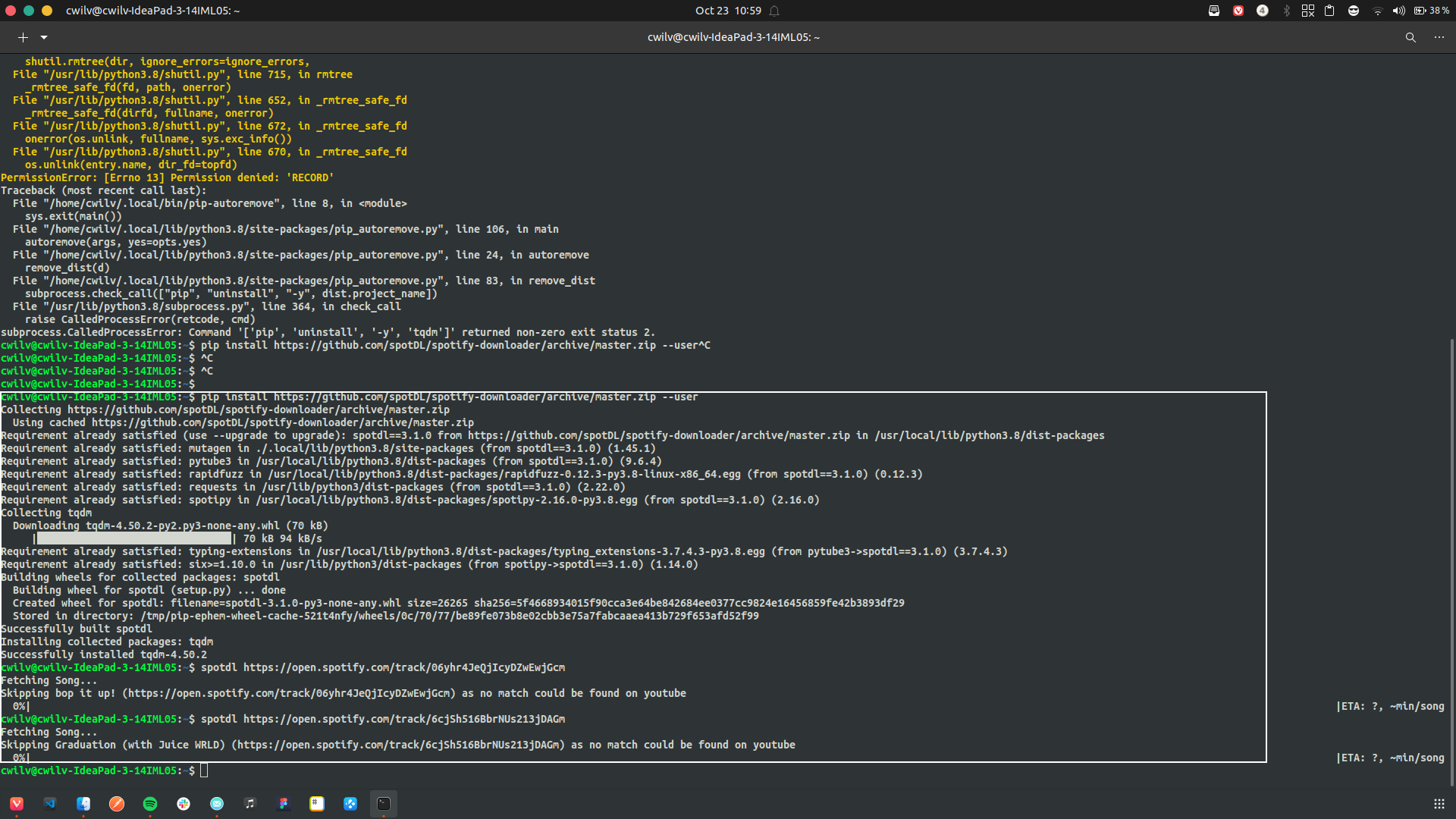Click 'Using cached https://github.com/spotDL' URL line
This screenshot has height=819, width=1456.
pos(243,422)
